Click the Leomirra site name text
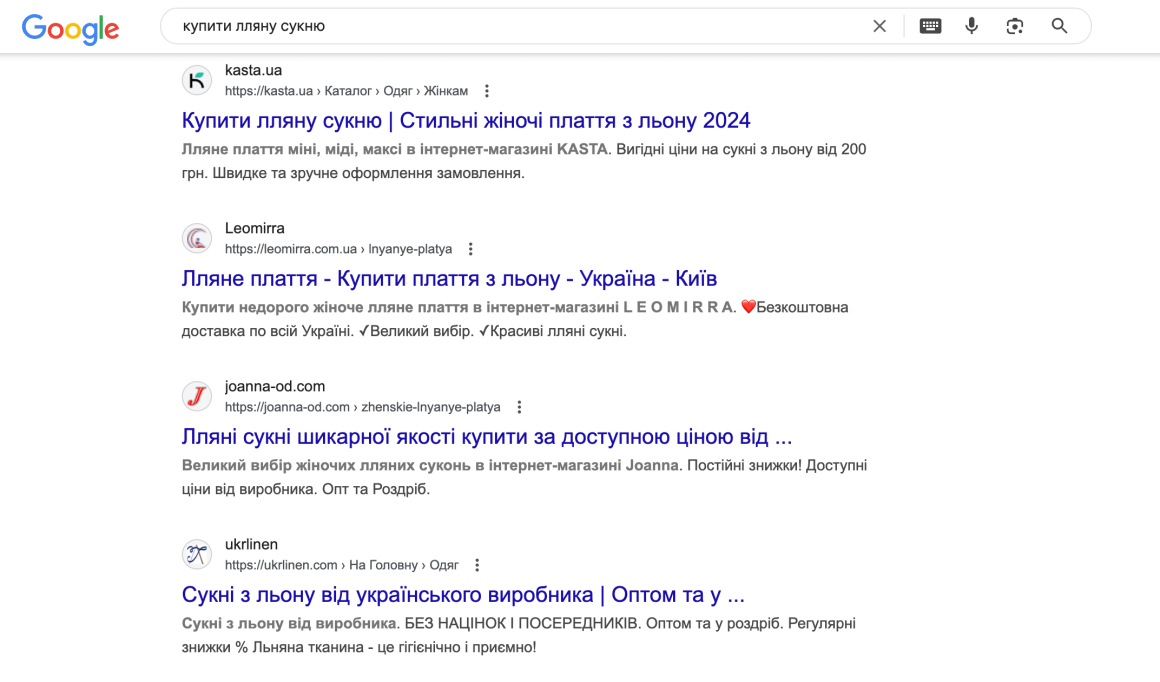This screenshot has width=1160, height=682. [254, 229]
